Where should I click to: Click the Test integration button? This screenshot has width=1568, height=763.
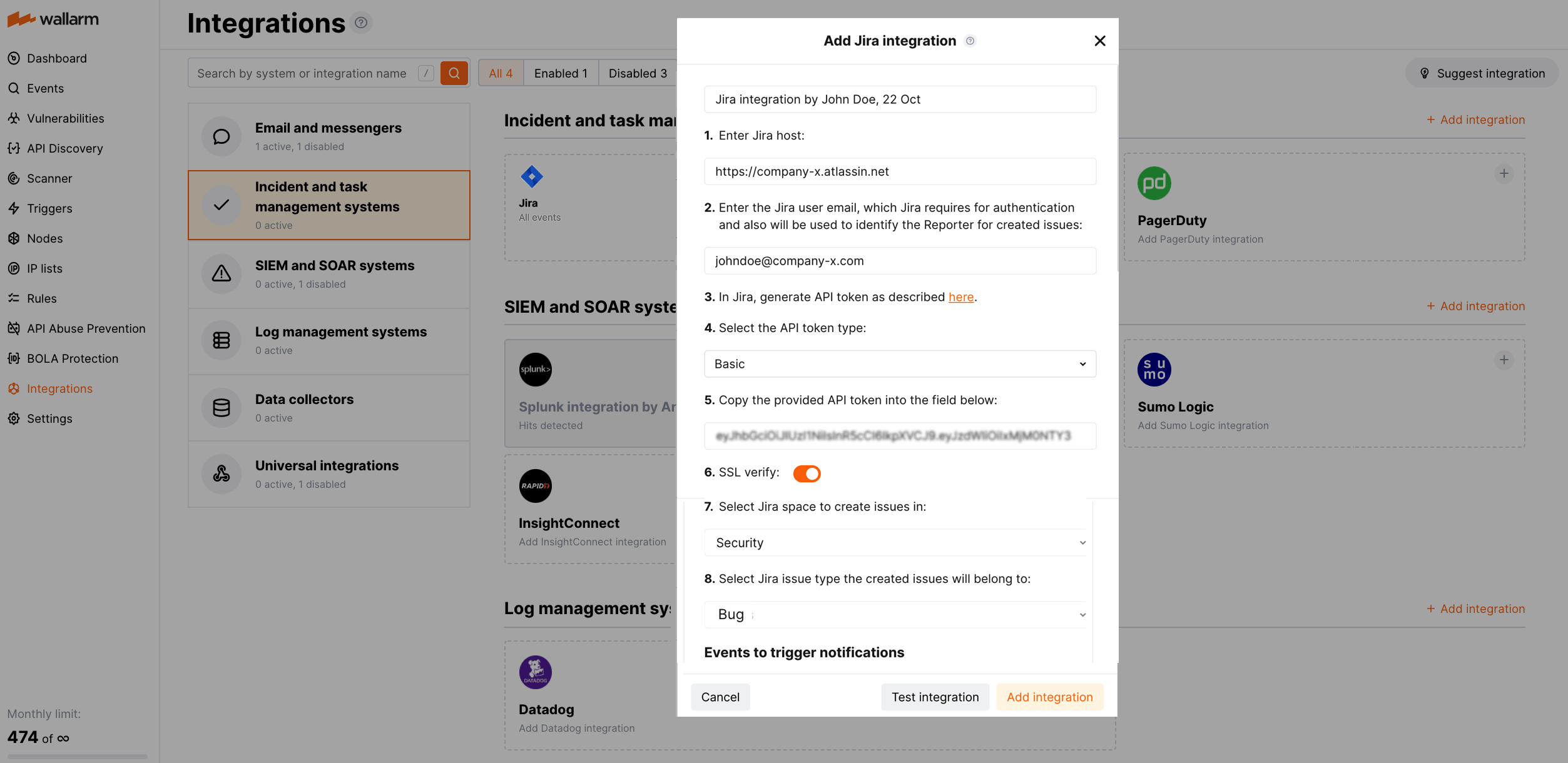click(935, 697)
